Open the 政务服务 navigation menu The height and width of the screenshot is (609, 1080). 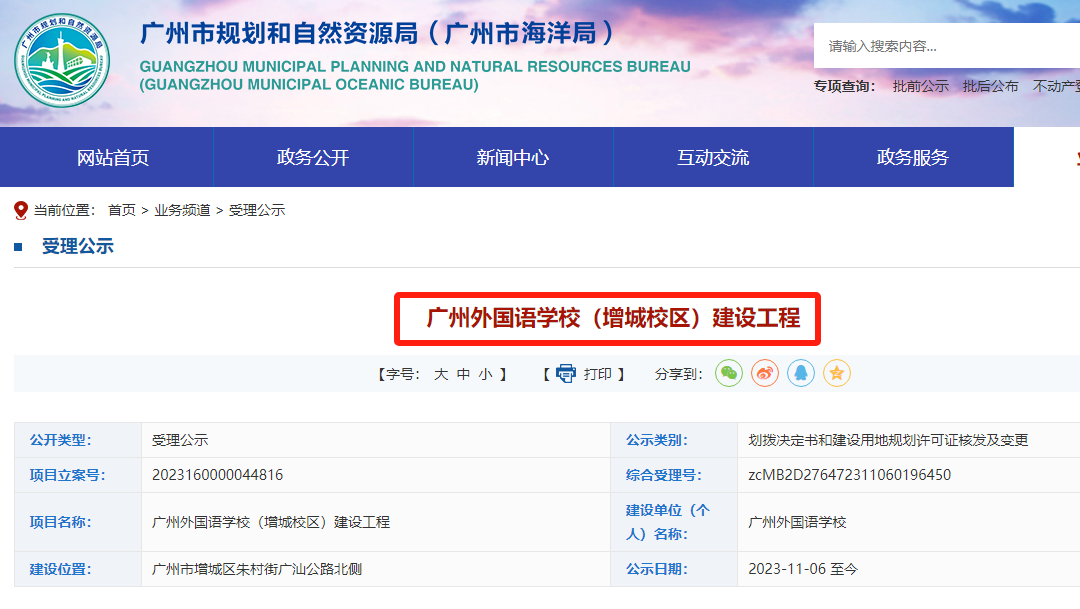click(x=913, y=157)
